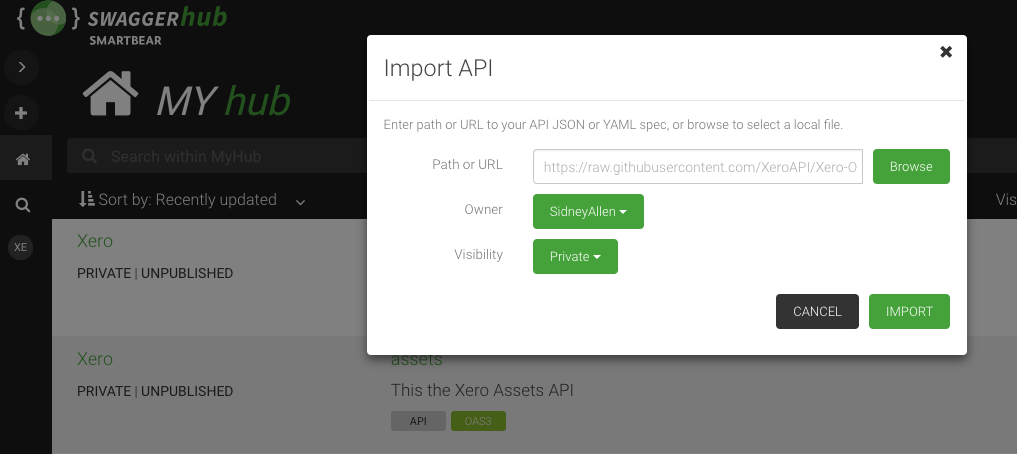The width and height of the screenshot is (1017, 454).
Task: Click 'This the Xero Assets API' description
Action: click(x=482, y=390)
